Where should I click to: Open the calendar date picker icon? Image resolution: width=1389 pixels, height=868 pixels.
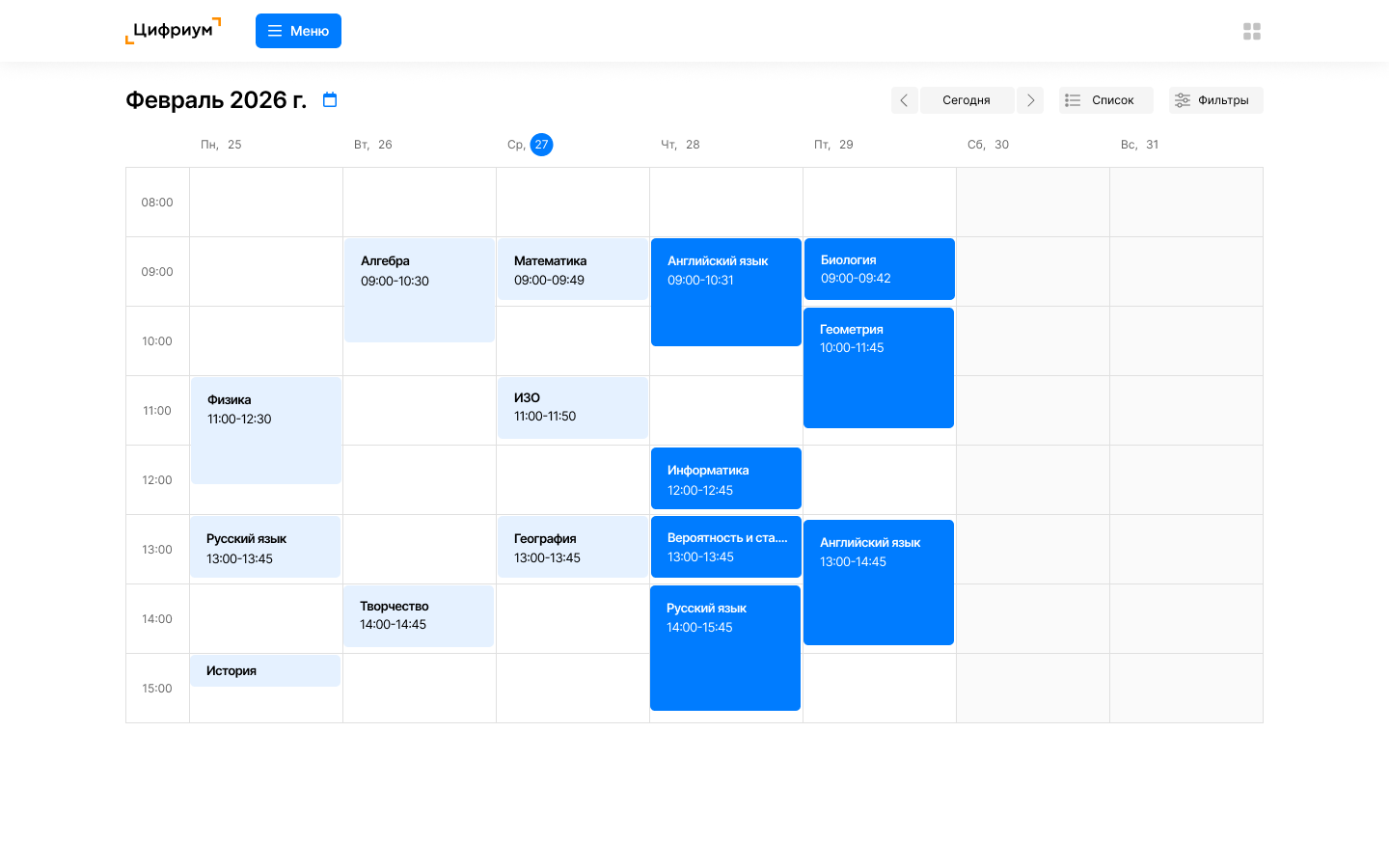pos(330,100)
